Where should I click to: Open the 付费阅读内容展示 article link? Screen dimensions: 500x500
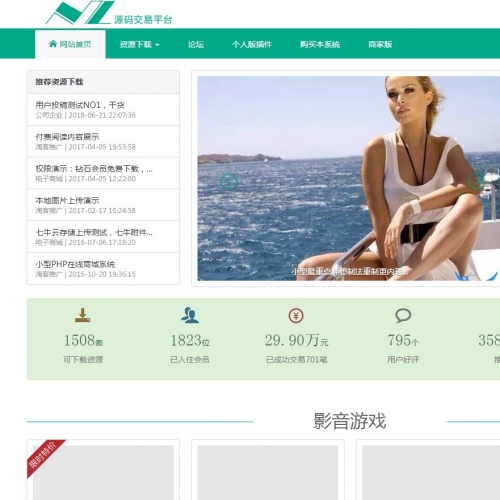tap(67, 137)
